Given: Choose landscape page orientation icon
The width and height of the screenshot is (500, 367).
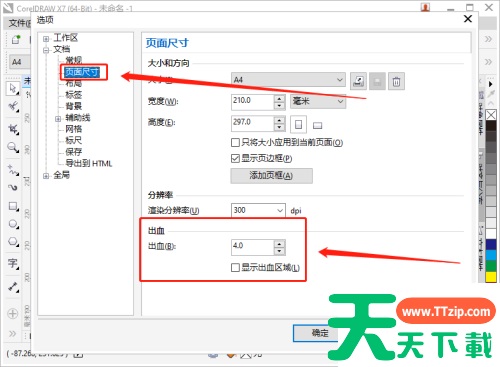Looking at the screenshot, I should tap(318, 125).
